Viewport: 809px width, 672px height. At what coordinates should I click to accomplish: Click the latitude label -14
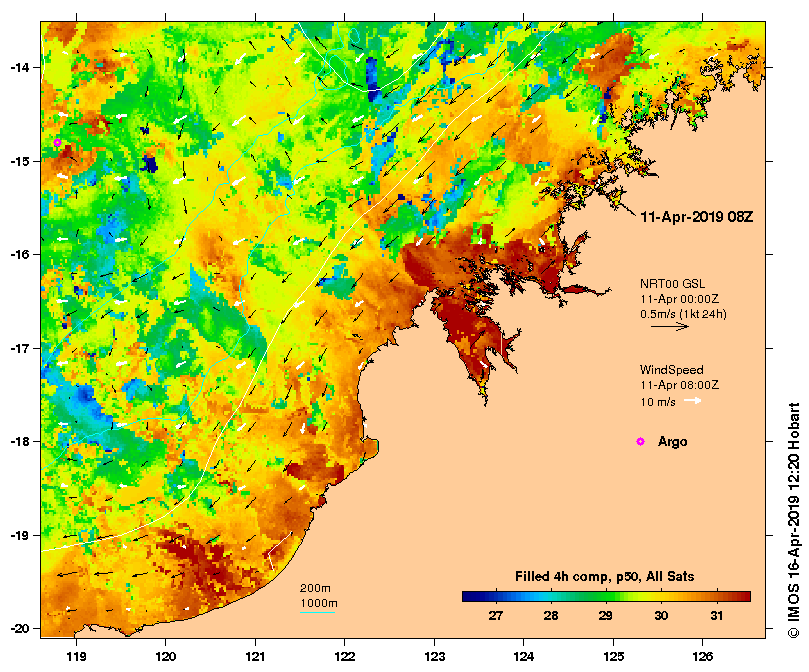[x=20, y=68]
